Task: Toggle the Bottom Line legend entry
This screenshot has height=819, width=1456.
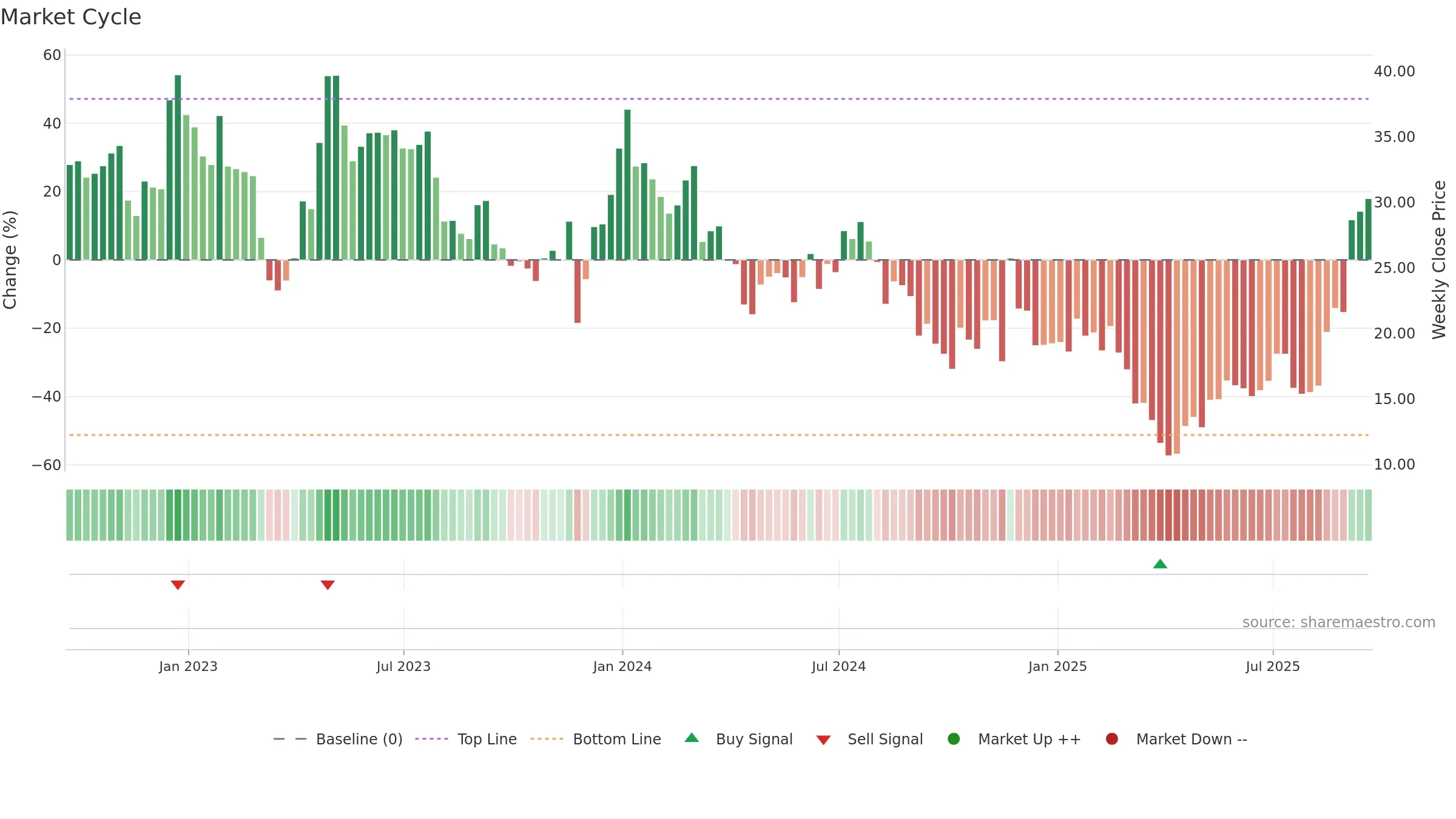Action: click(596, 739)
